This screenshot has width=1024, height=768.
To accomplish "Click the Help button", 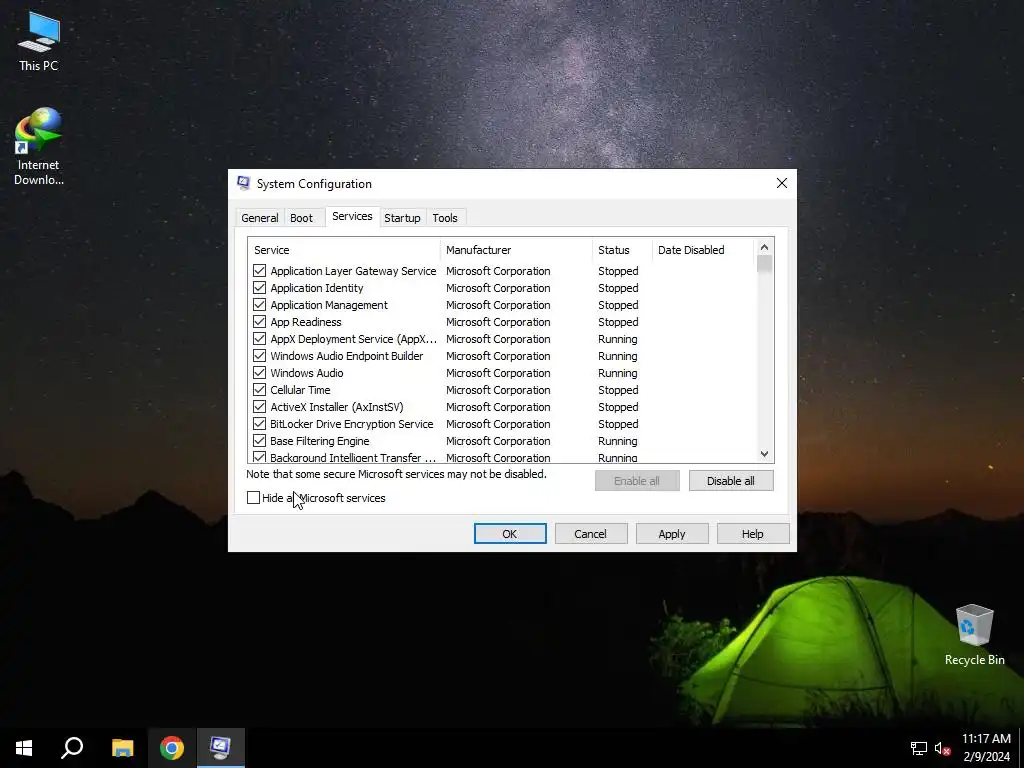I will [752, 534].
